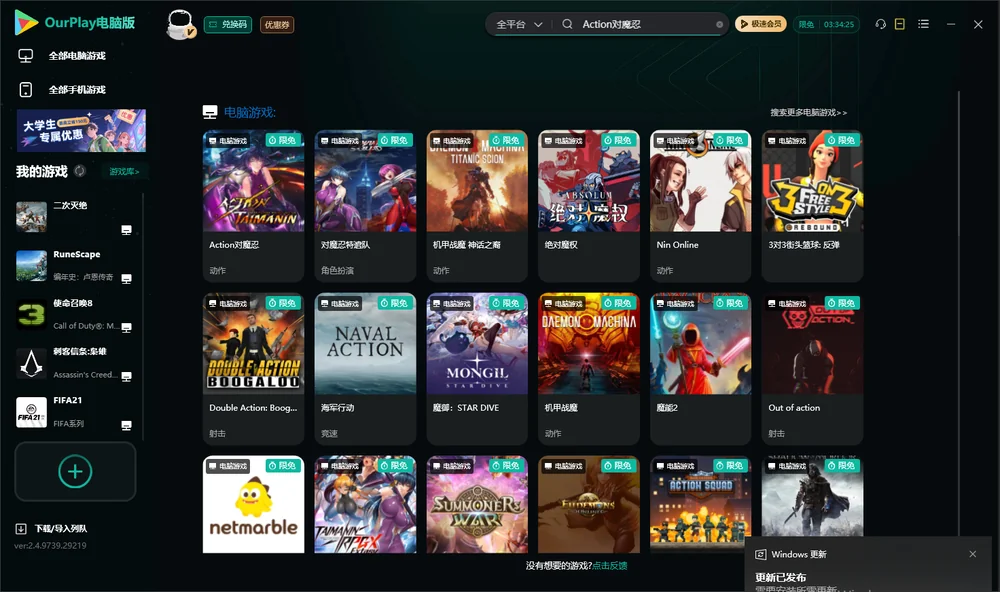Open FIFA21 from my games
The width and height of the screenshot is (1000, 592).
click(x=75, y=412)
